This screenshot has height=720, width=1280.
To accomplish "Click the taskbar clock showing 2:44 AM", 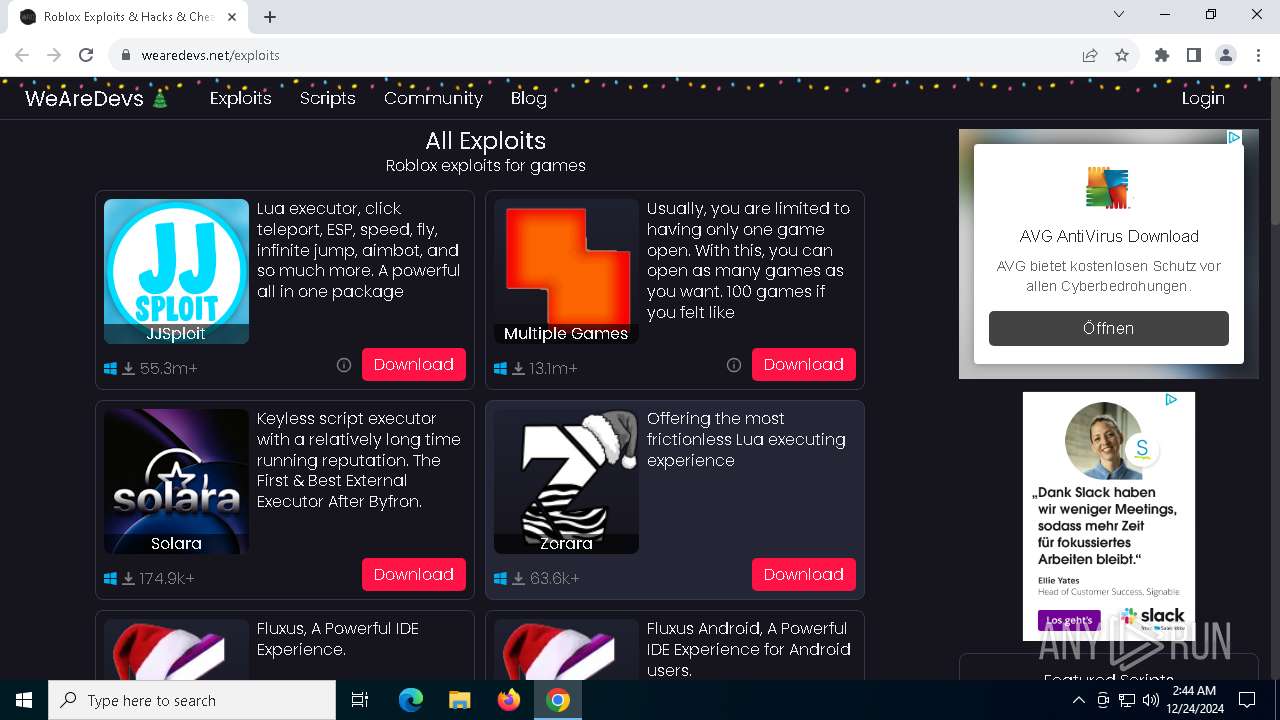I will coord(1193,700).
